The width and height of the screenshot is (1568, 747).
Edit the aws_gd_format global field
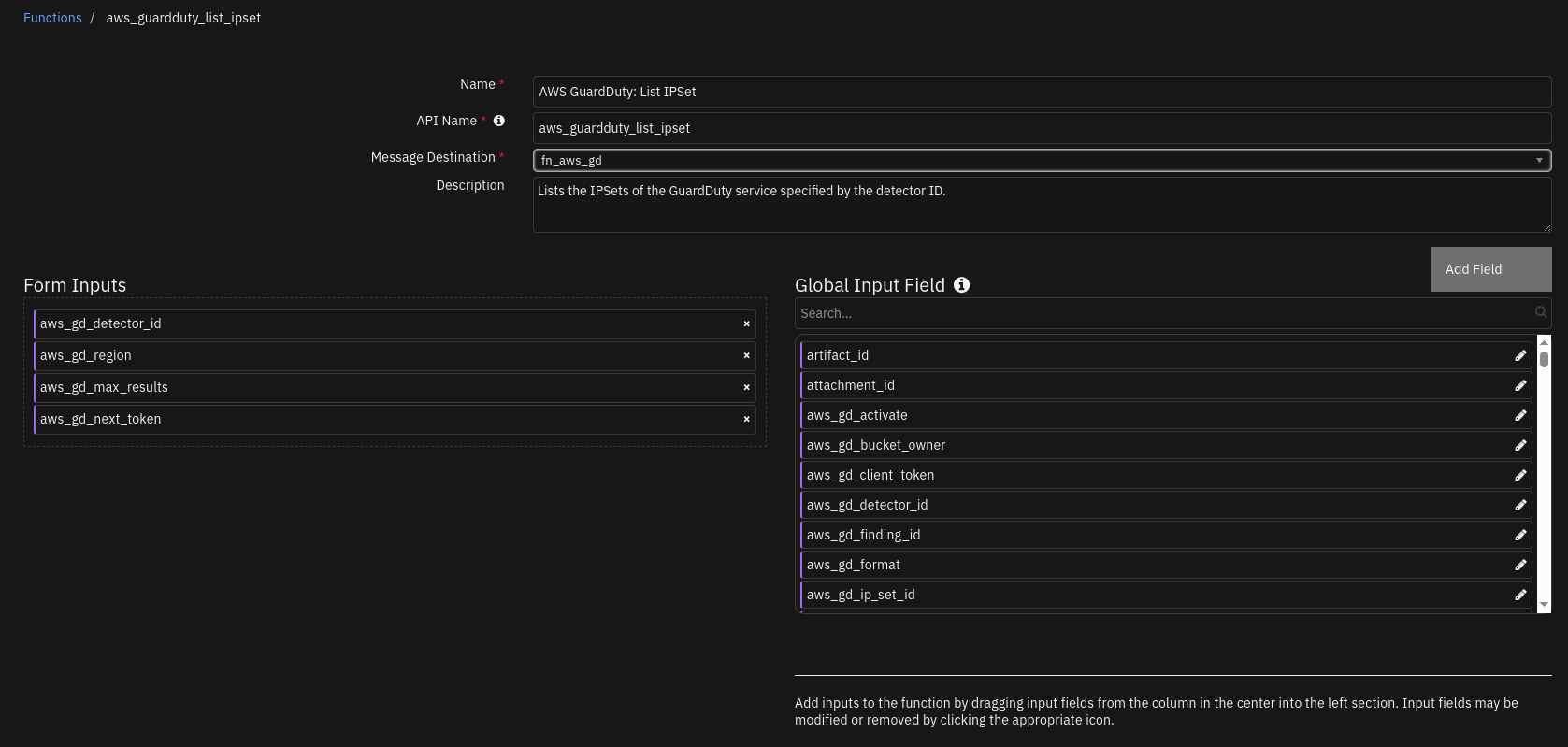pos(1520,565)
